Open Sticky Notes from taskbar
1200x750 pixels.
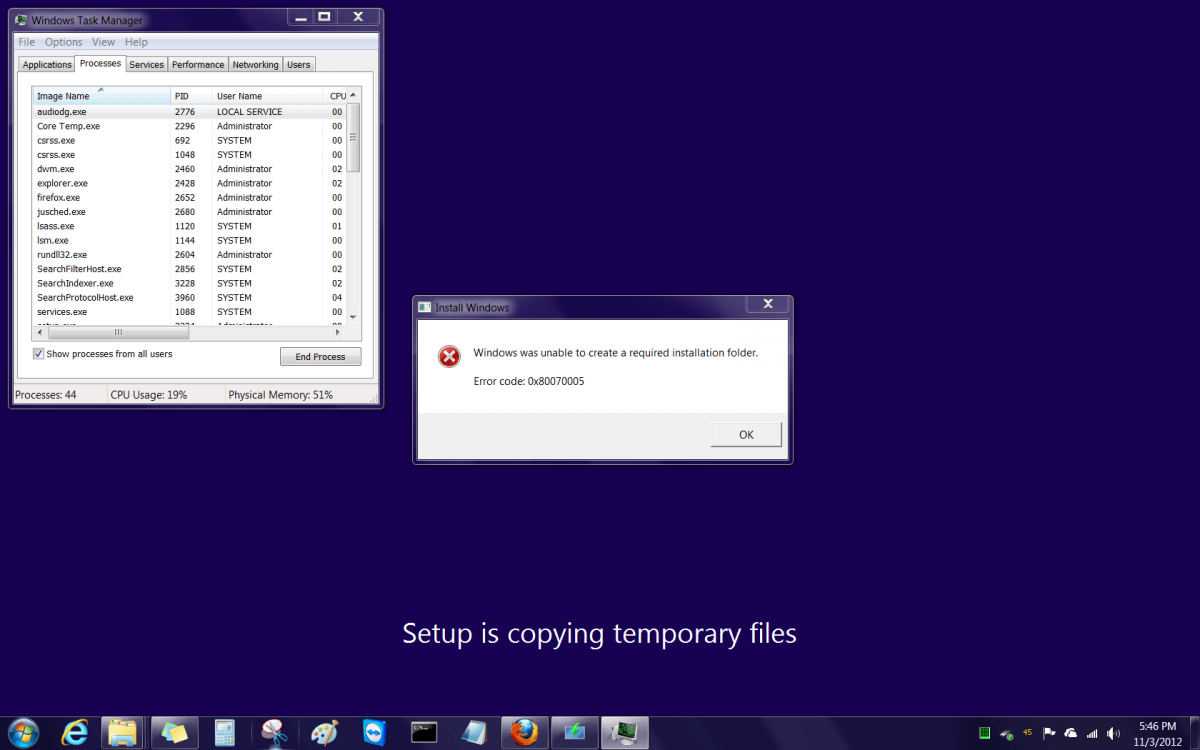coord(174,732)
